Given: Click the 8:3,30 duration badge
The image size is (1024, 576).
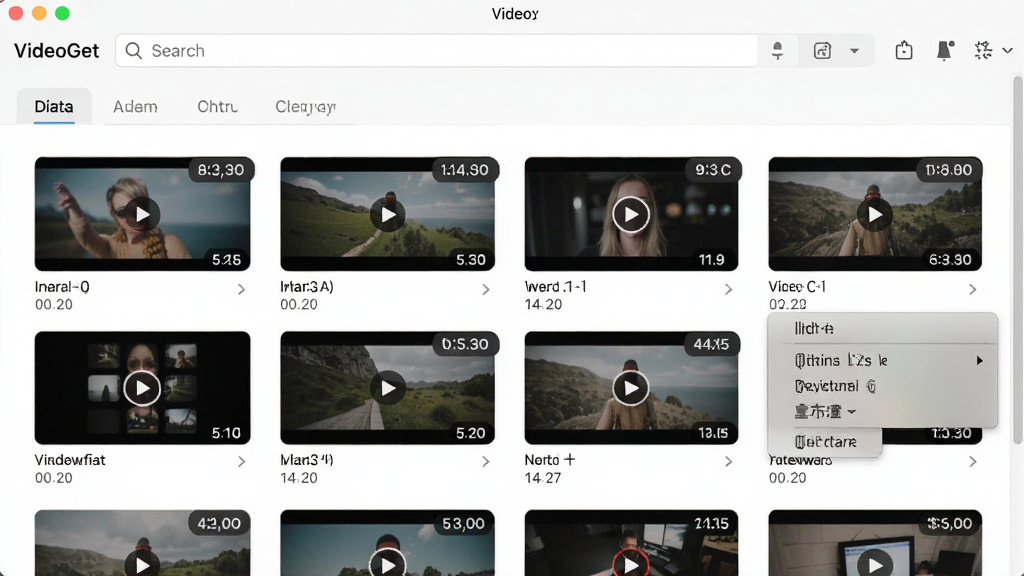Looking at the screenshot, I should tap(221, 170).
